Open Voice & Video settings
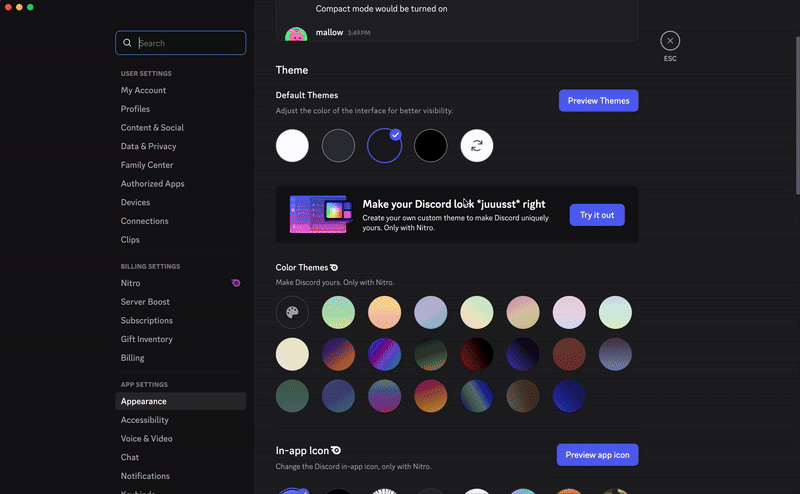800x494 pixels. pos(147,439)
